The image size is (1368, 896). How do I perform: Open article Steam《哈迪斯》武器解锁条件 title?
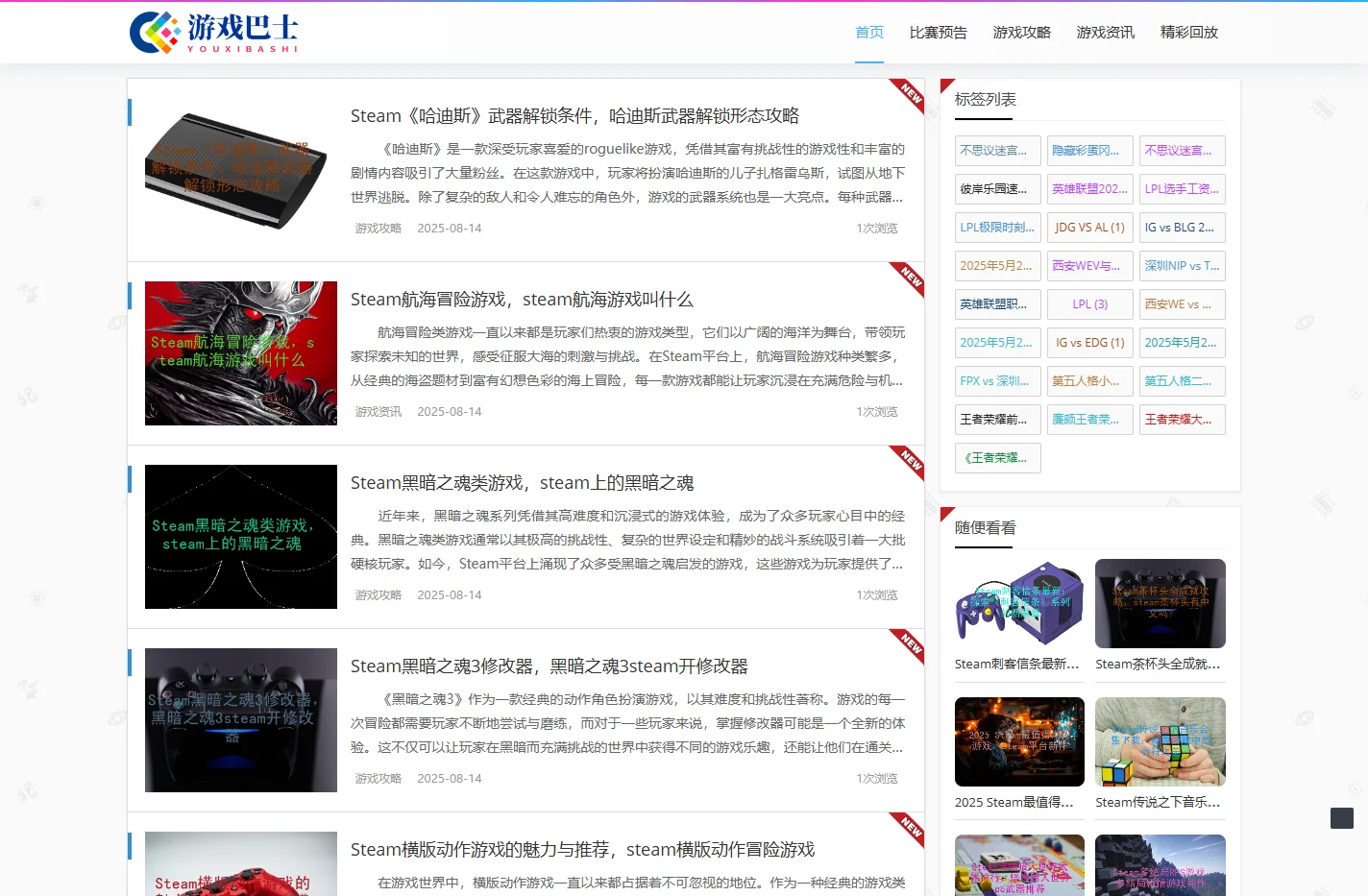click(x=574, y=116)
